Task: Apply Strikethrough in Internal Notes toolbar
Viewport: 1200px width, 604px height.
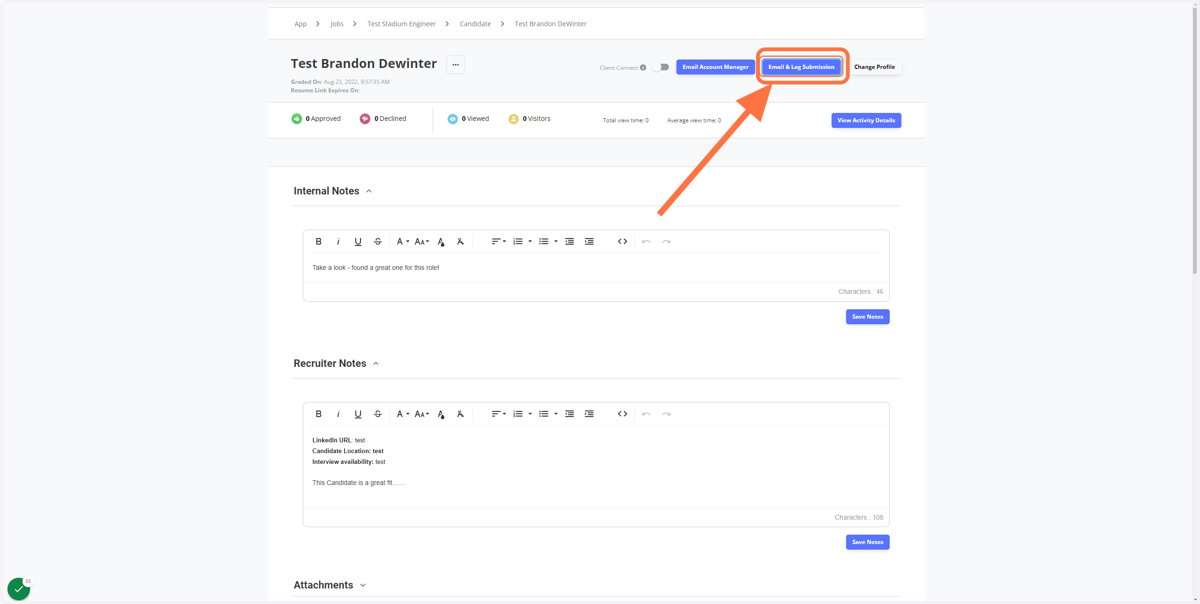Action: pyautogui.click(x=378, y=242)
